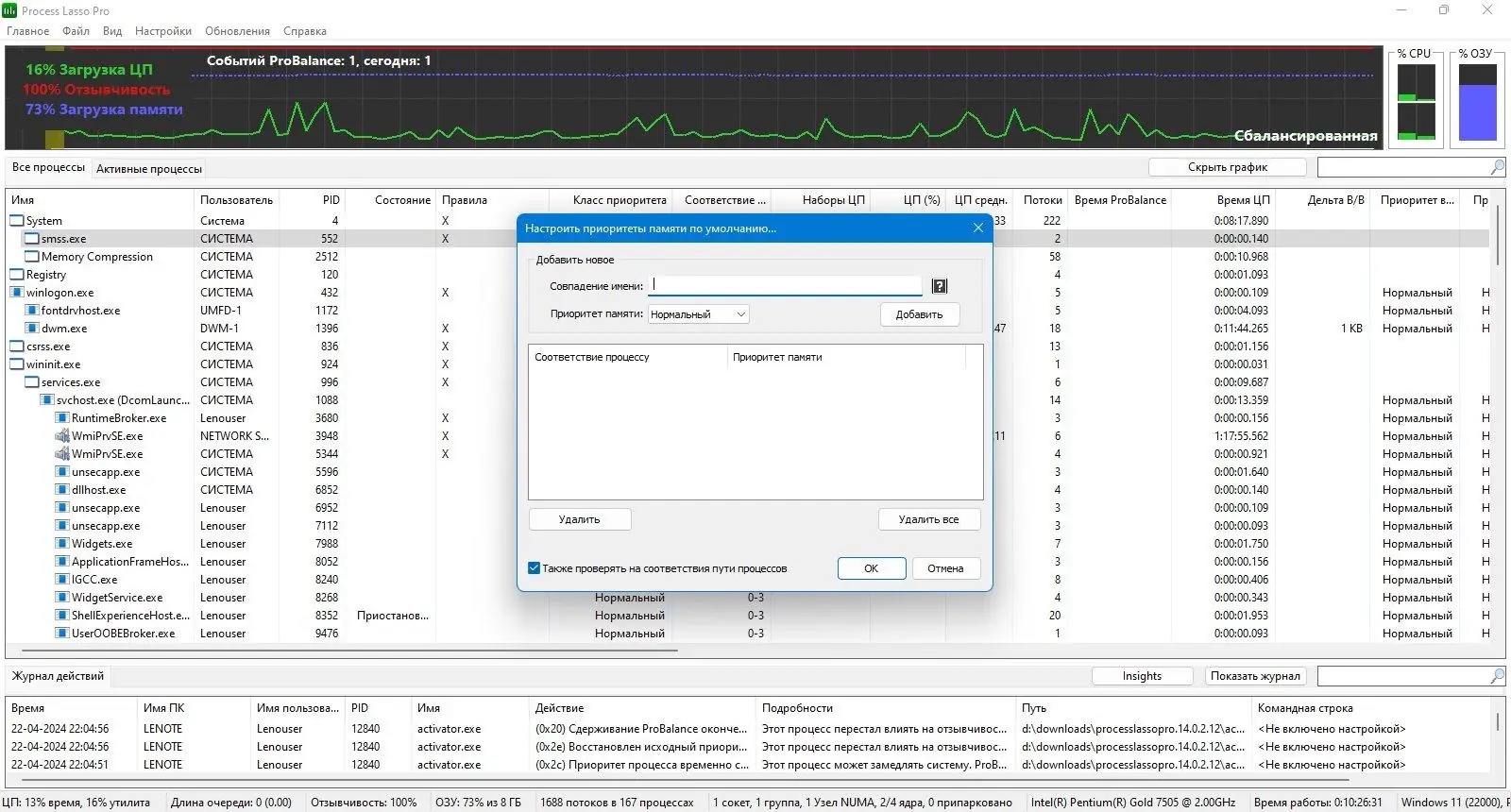The width and height of the screenshot is (1511, 812).
Task: Click the Memory Compression process icon
Action: [32, 257]
